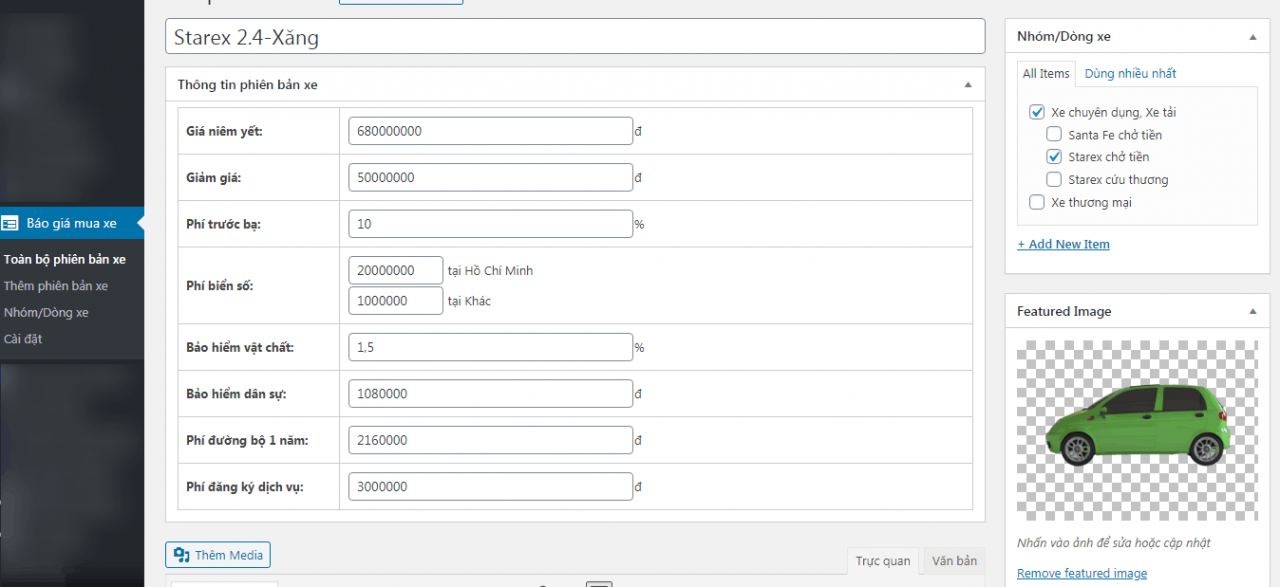Collapse the Thông tin phiên bản xe panel

pos(967,85)
